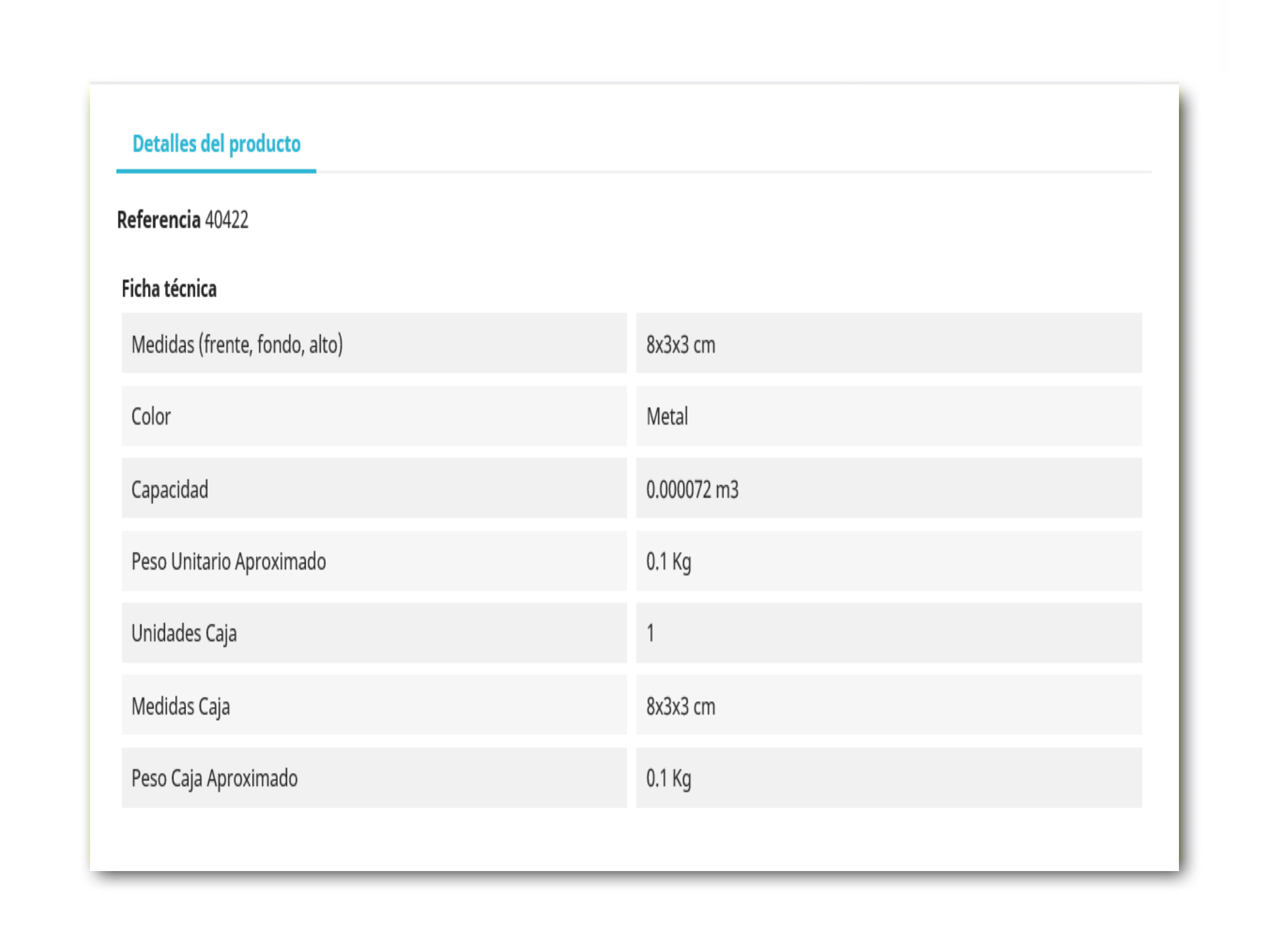Select the Medidas Caja row label

pyautogui.click(x=181, y=706)
